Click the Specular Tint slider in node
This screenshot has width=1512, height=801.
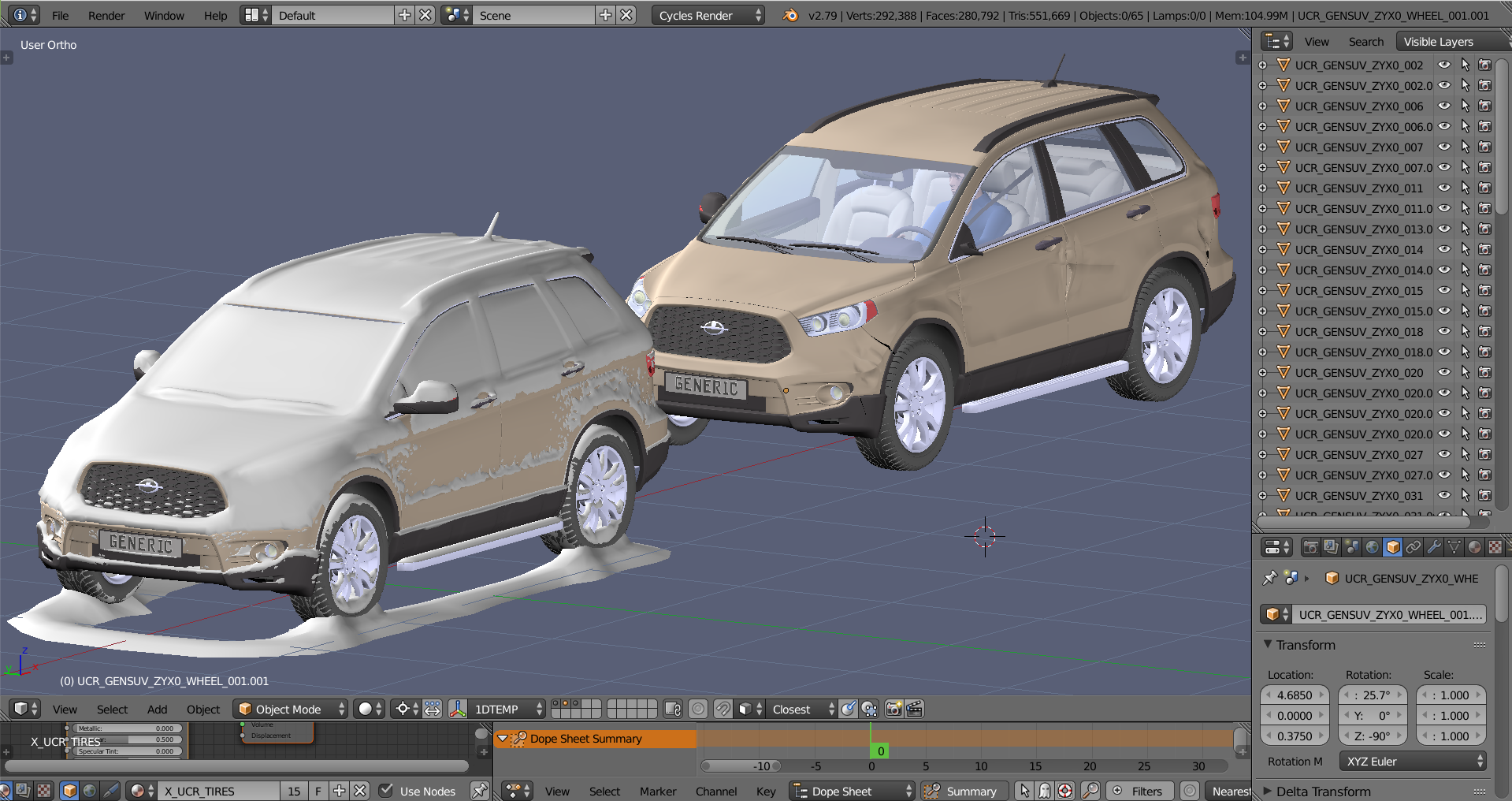(128, 751)
